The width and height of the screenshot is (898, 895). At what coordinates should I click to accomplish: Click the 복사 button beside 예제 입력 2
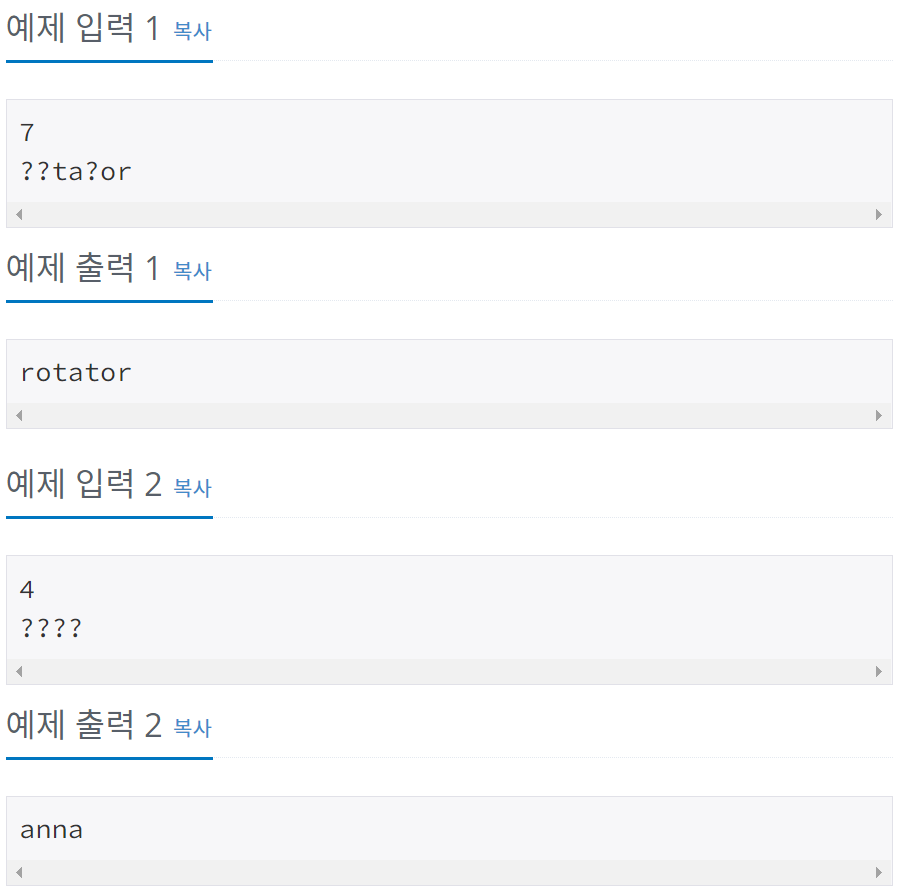(x=192, y=489)
